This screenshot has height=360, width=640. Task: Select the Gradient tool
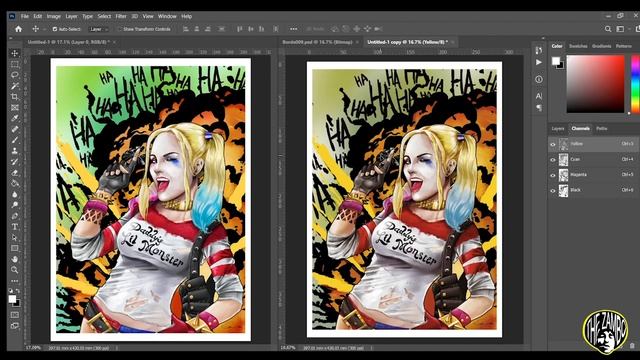tap(15, 183)
